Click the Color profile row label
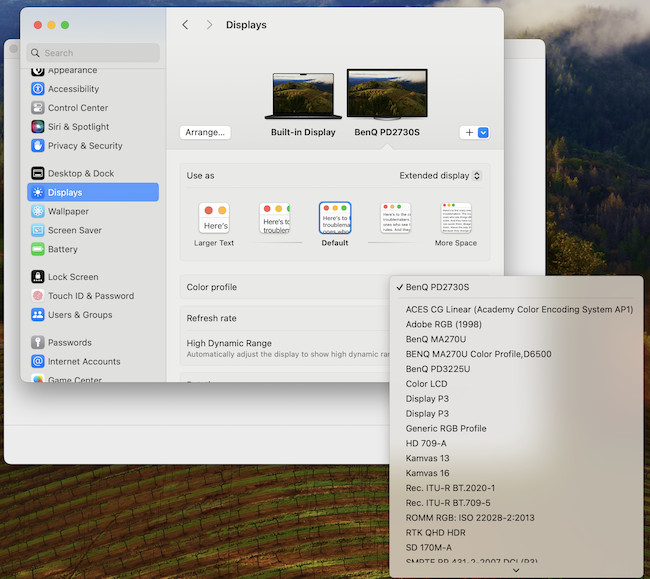 (x=211, y=287)
